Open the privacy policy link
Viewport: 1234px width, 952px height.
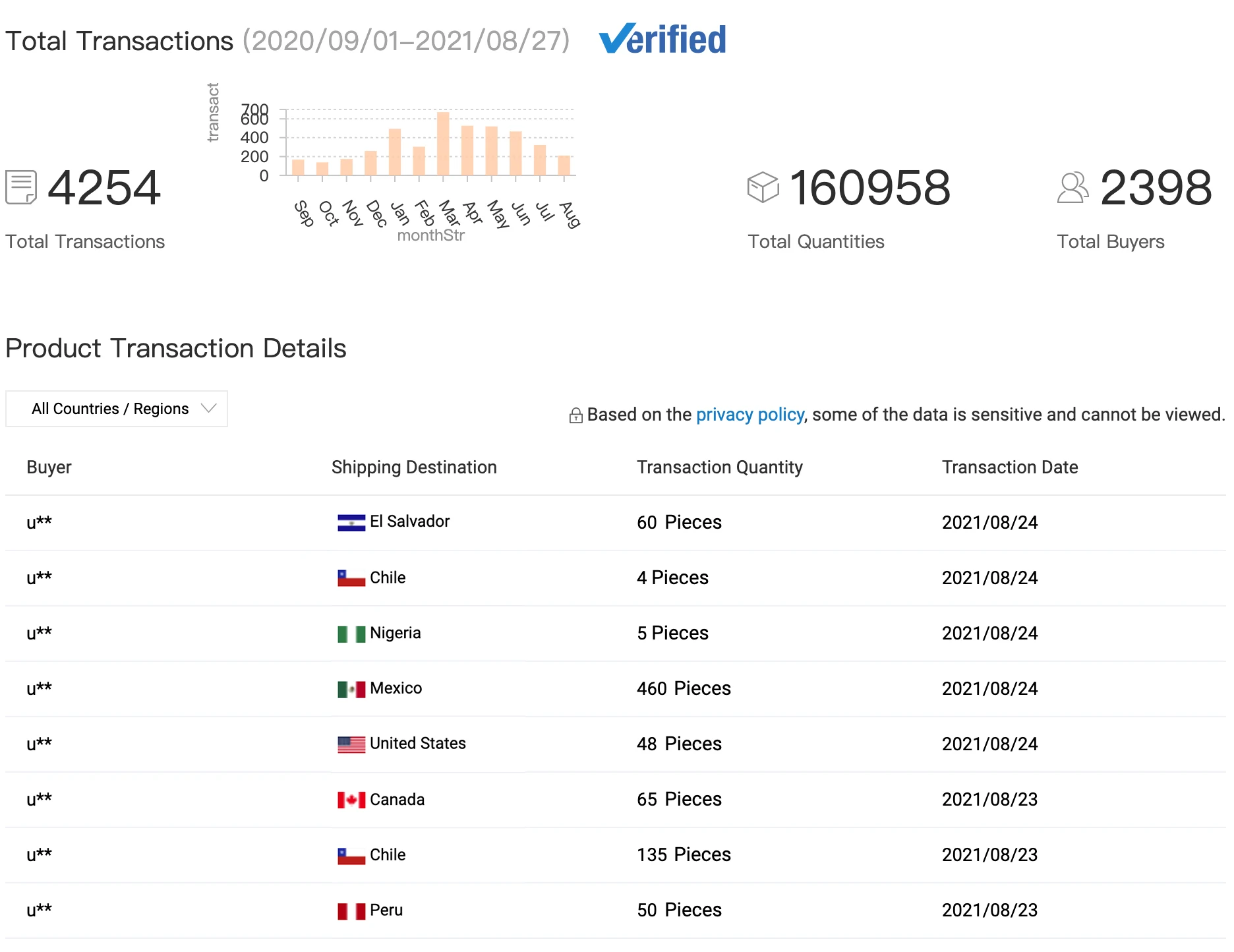coord(749,415)
